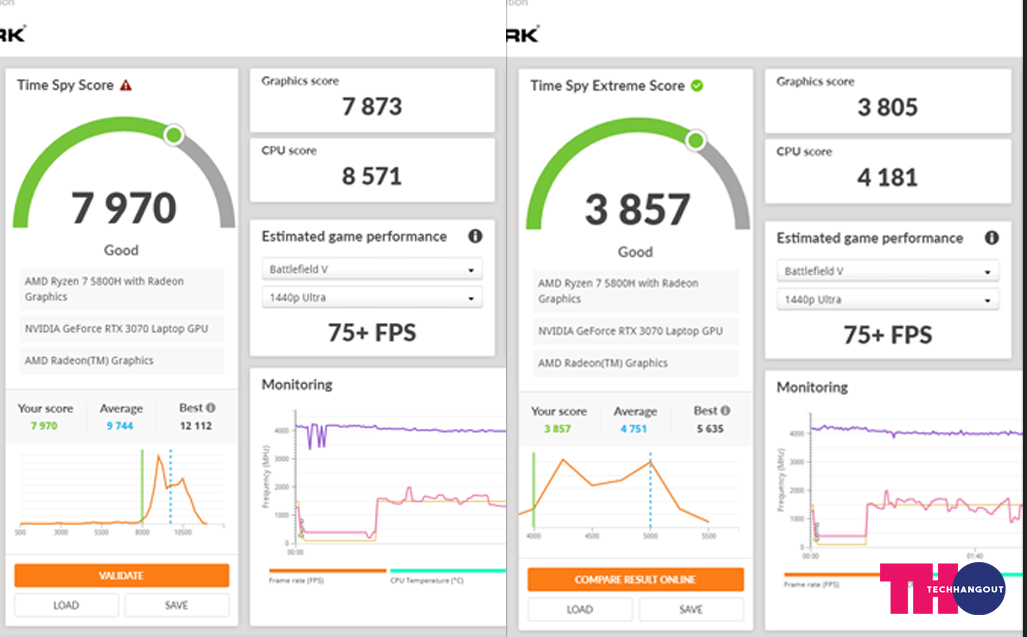
Task: Click Your score value 3 857 in green
Action: 557,429
